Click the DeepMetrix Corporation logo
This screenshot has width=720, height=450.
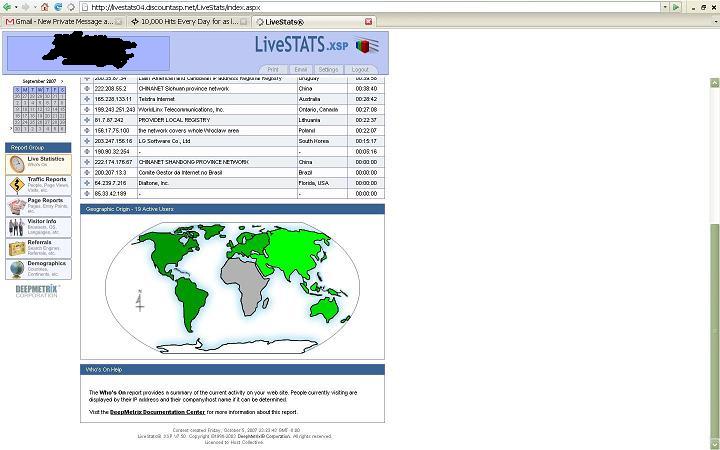pos(37,291)
